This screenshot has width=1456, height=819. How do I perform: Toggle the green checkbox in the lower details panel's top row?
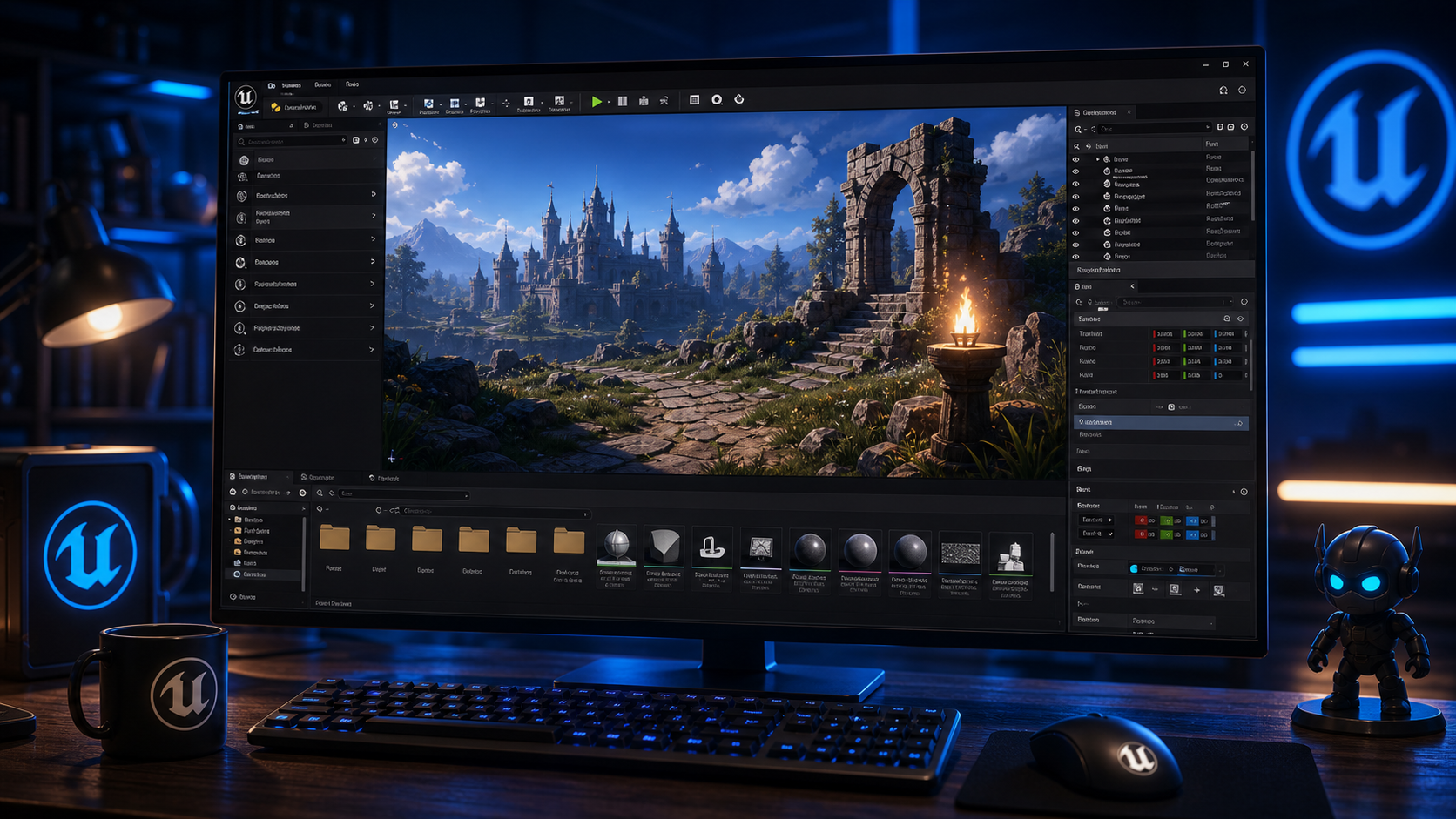tap(1166, 520)
